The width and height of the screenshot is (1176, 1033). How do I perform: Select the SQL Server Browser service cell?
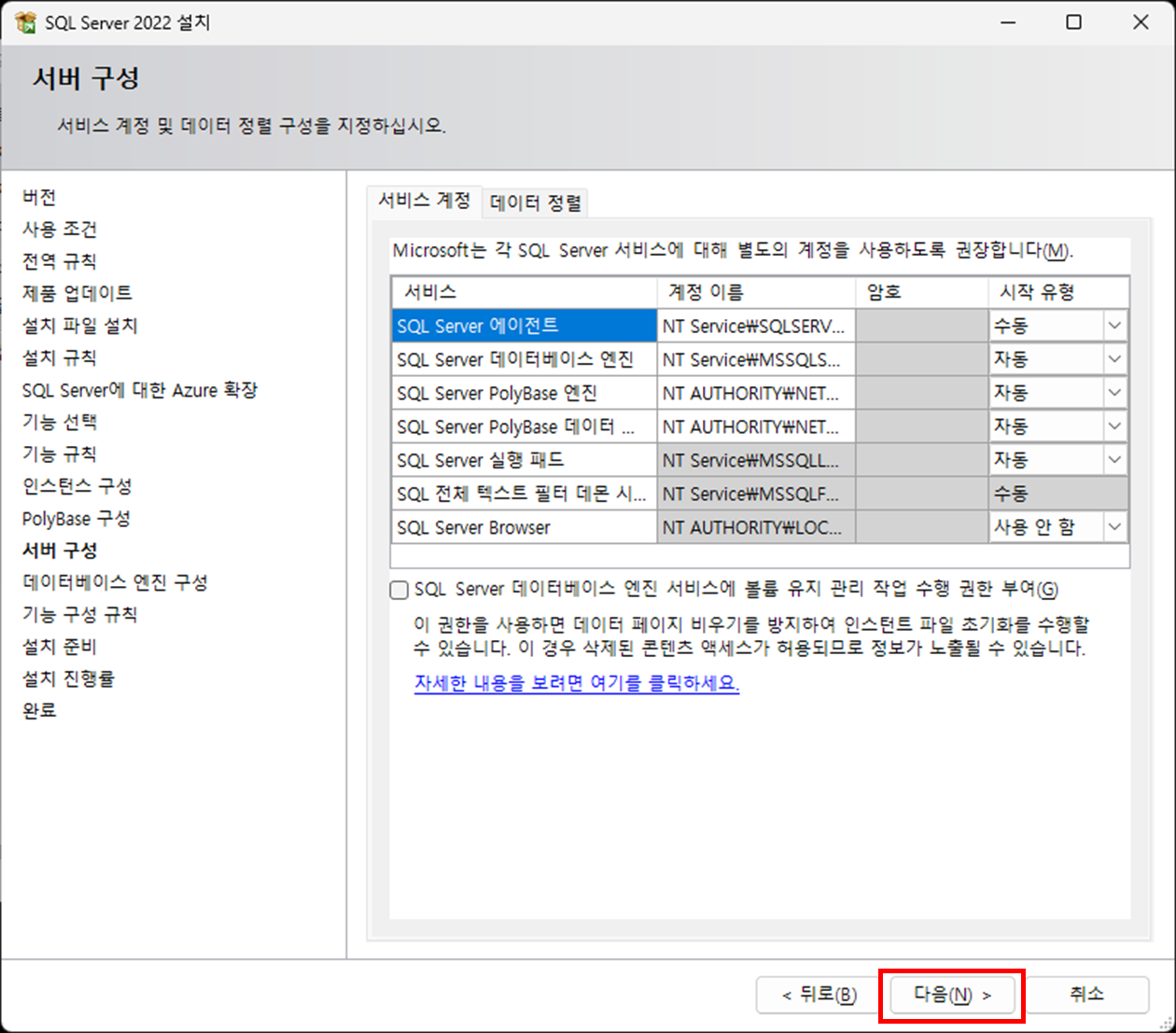[x=525, y=527]
